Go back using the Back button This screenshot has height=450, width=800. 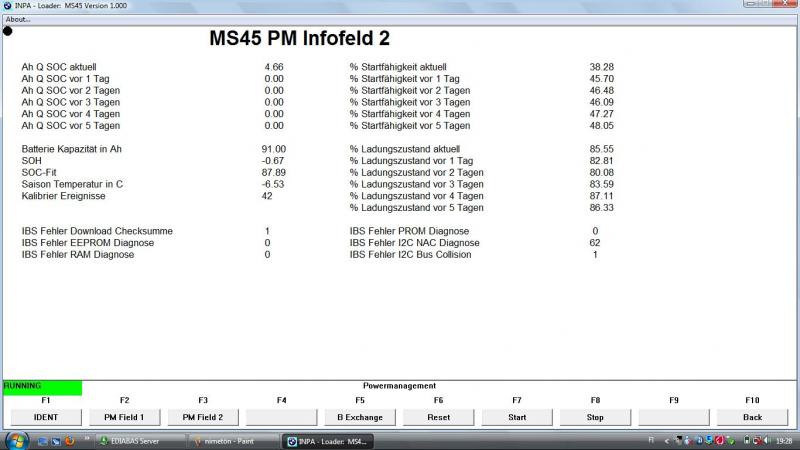(752, 417)
